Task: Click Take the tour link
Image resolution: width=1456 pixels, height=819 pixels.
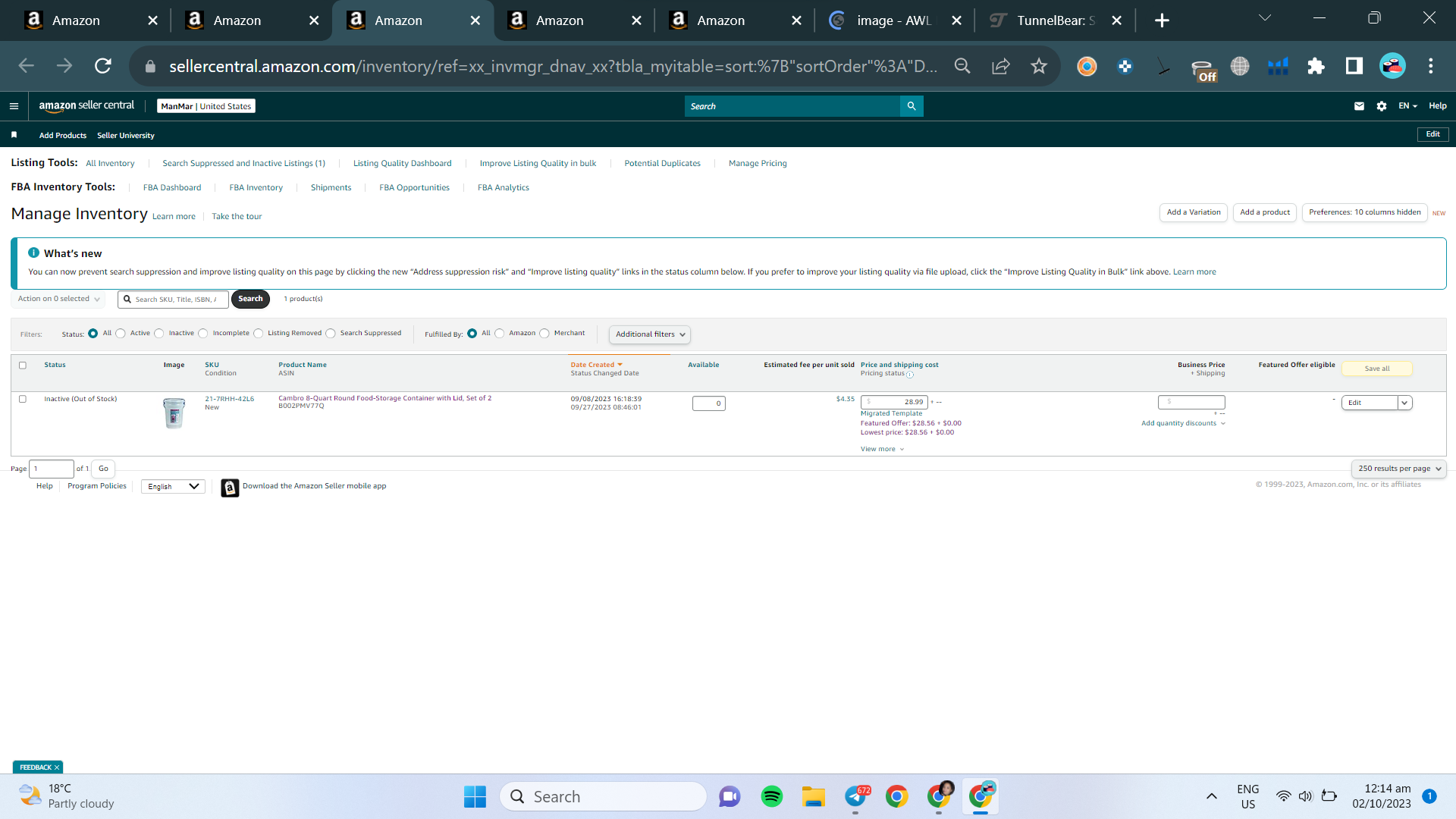Action: [237, 217]
